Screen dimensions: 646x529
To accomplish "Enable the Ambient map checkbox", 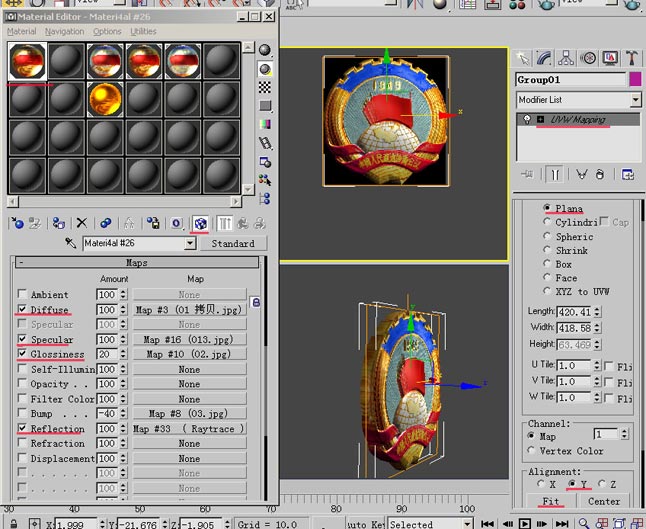I will pyautogui.click(x=22, y=294).
